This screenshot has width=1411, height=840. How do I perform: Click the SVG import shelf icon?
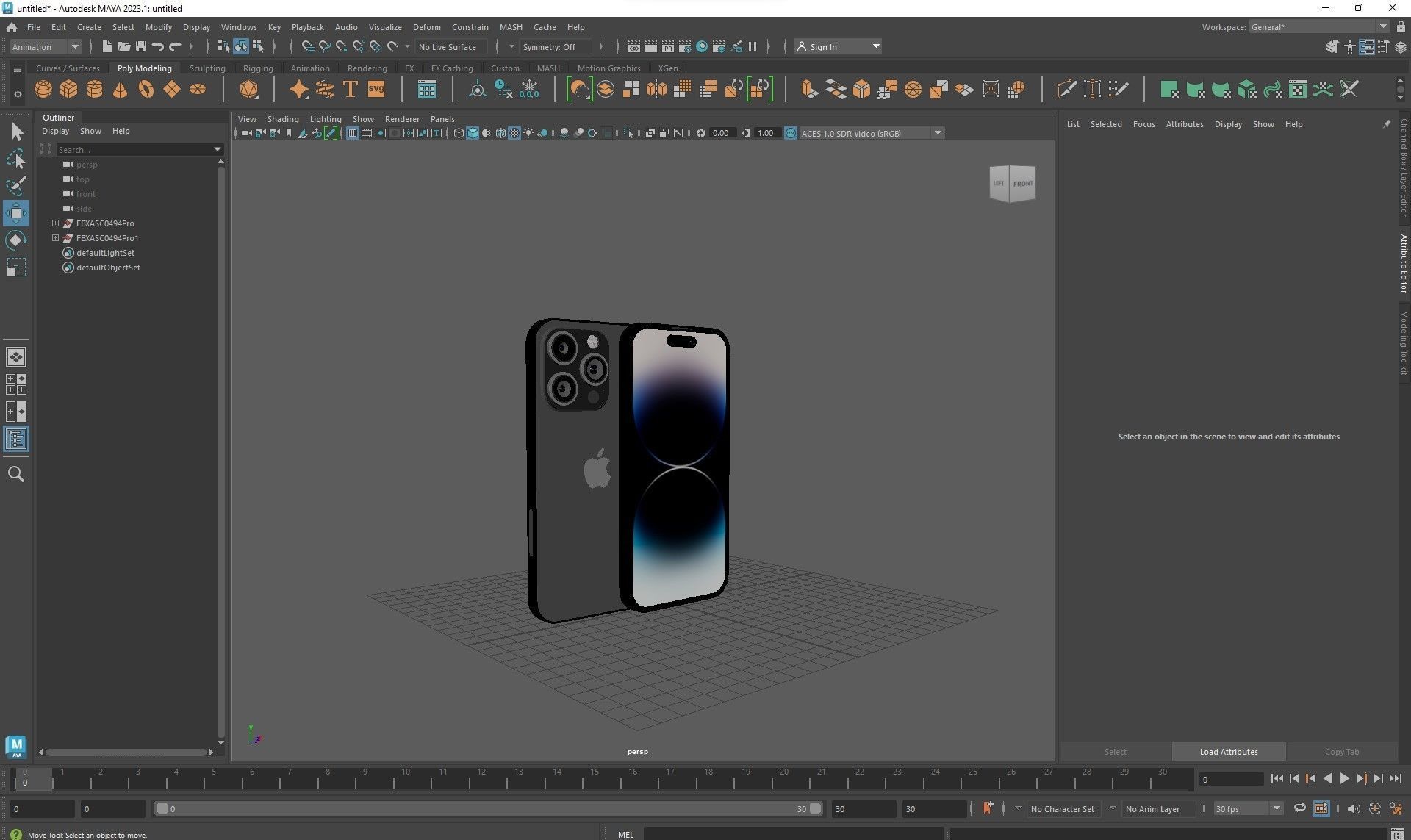pos(376,90)
